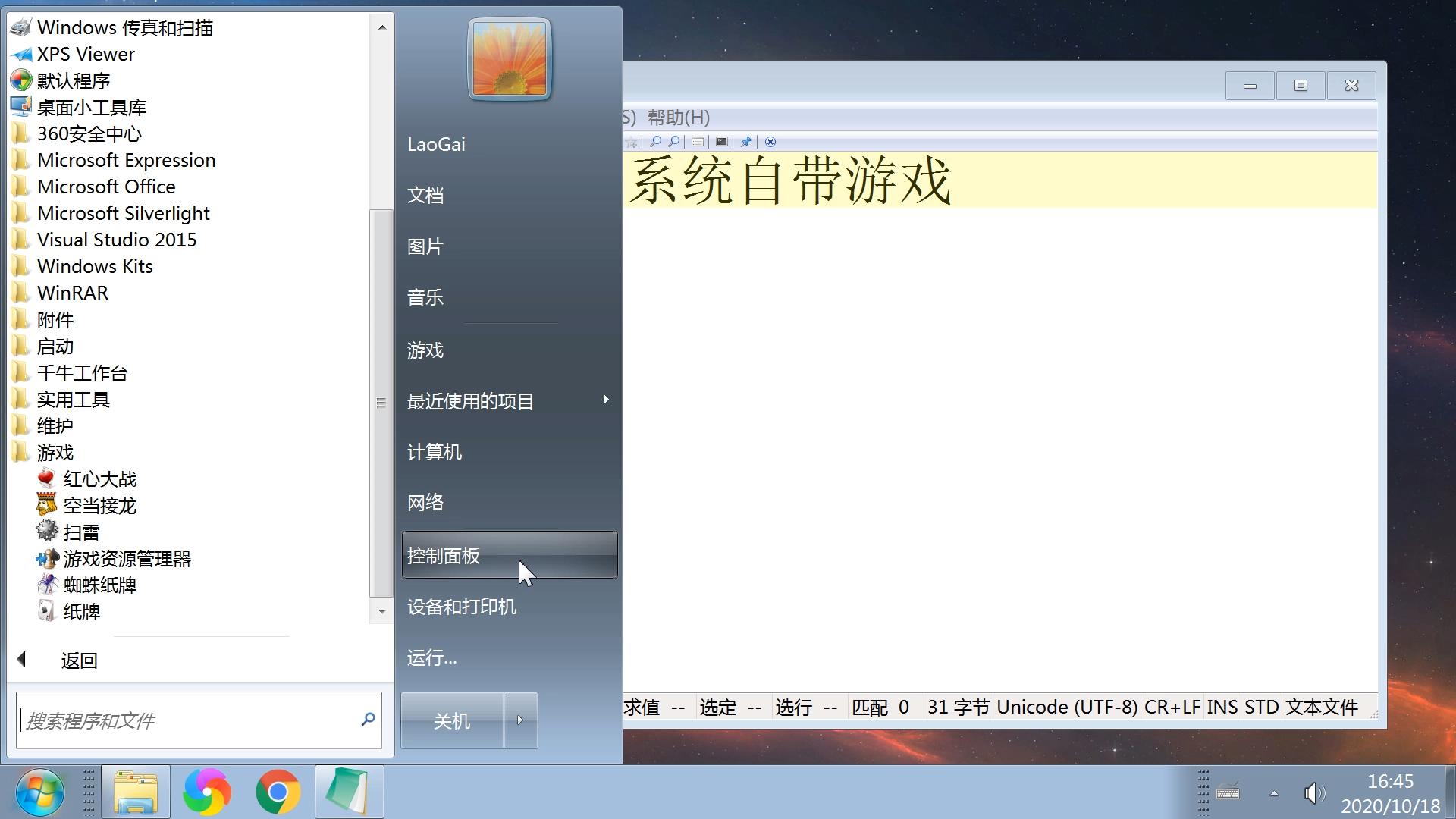Open 蜘蛛纸牌 from the Start menu

coord(99,585)
